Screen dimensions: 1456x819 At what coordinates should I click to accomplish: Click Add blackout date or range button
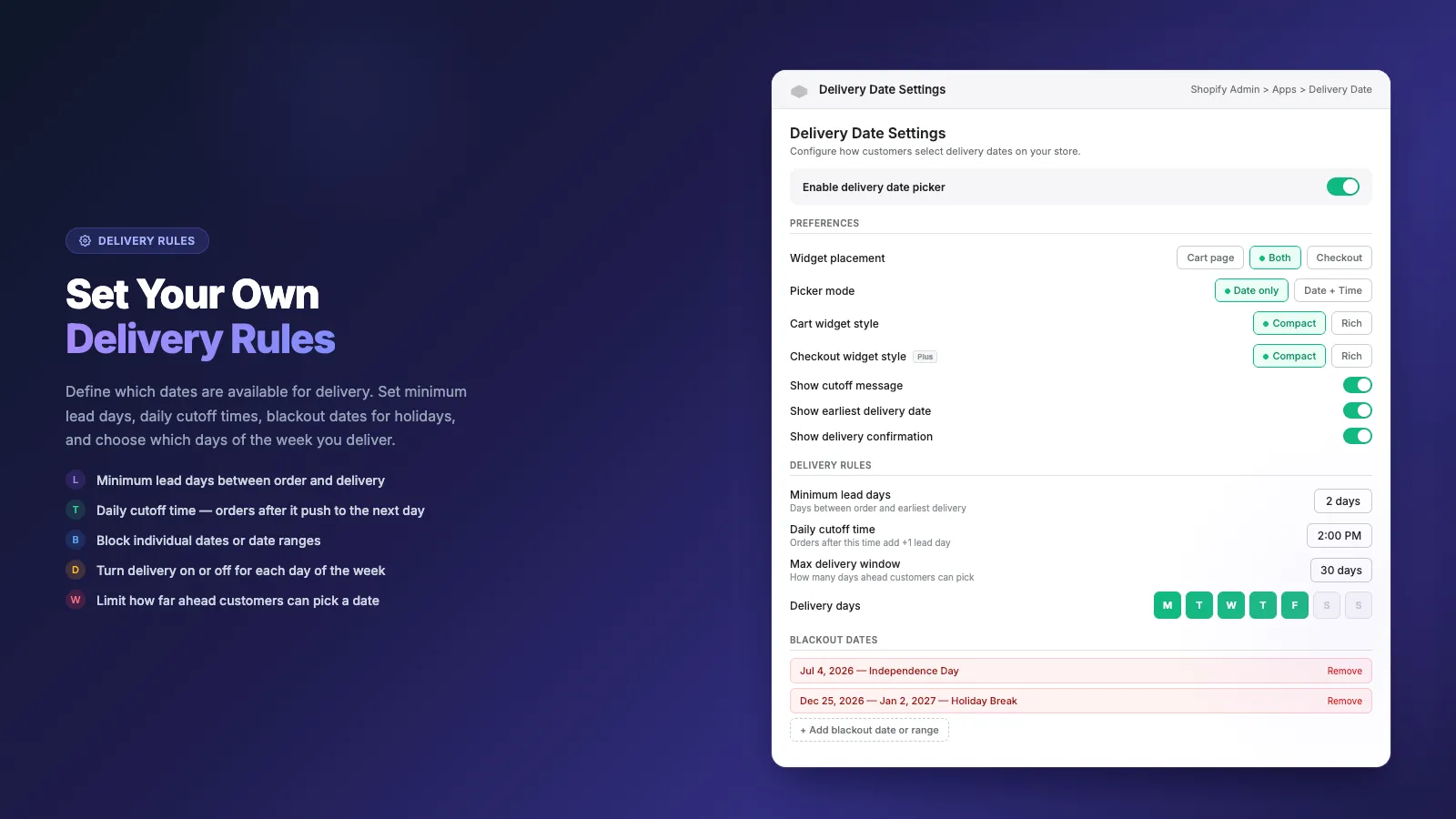[x=869, y=730]
